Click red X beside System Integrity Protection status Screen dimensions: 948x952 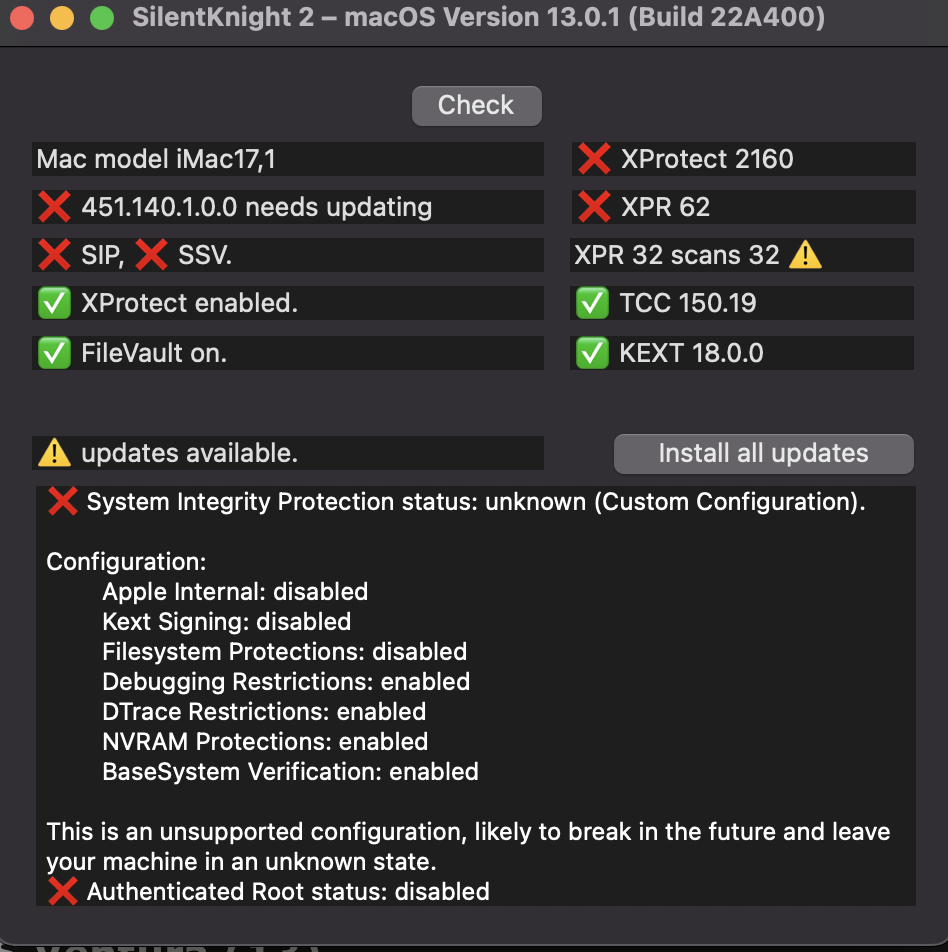click(x=62, y=502)
